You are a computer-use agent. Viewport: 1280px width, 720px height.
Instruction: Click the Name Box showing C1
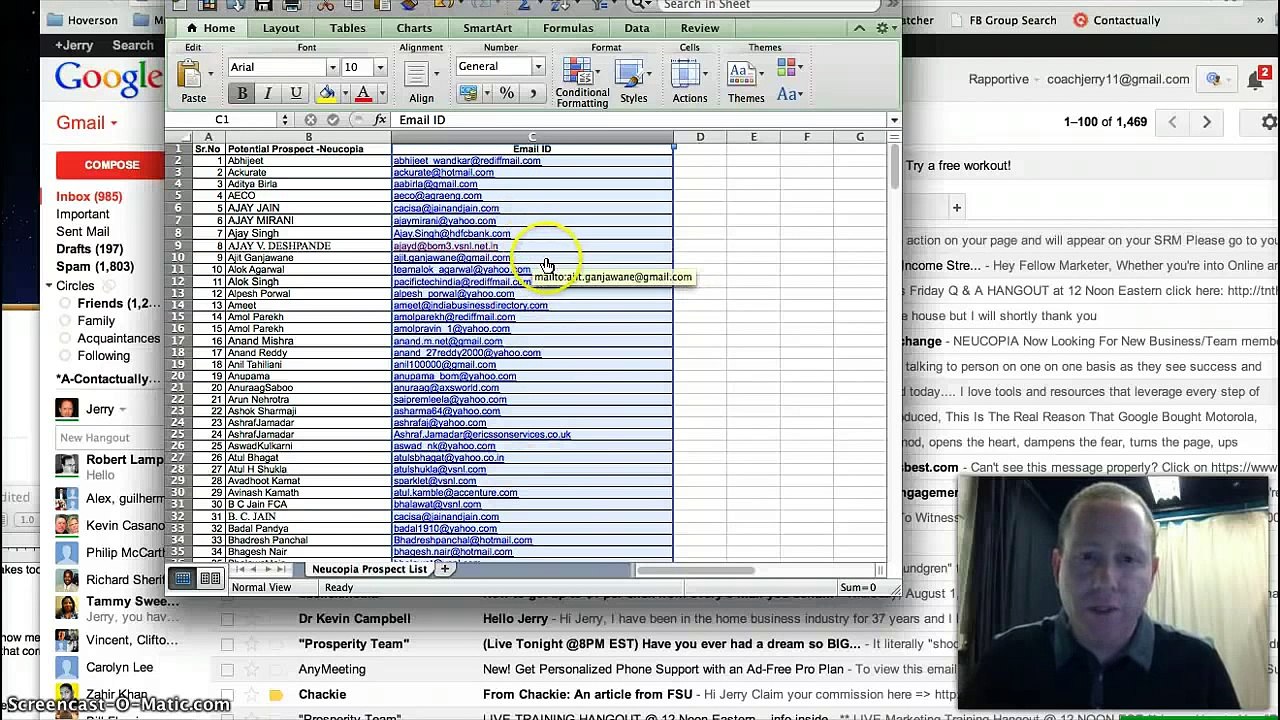click(x=222, y=120)
